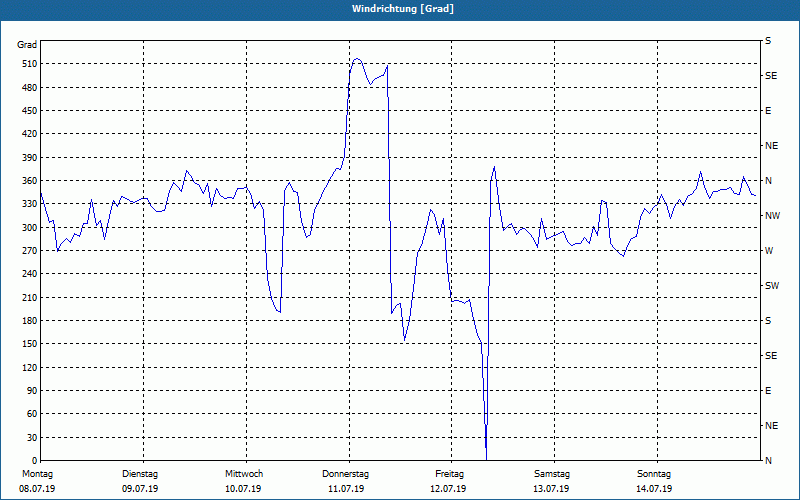Click the 240 left axis label
Image resolution: width=800 pixels, height=500 pixels.
tap(29, 274)
